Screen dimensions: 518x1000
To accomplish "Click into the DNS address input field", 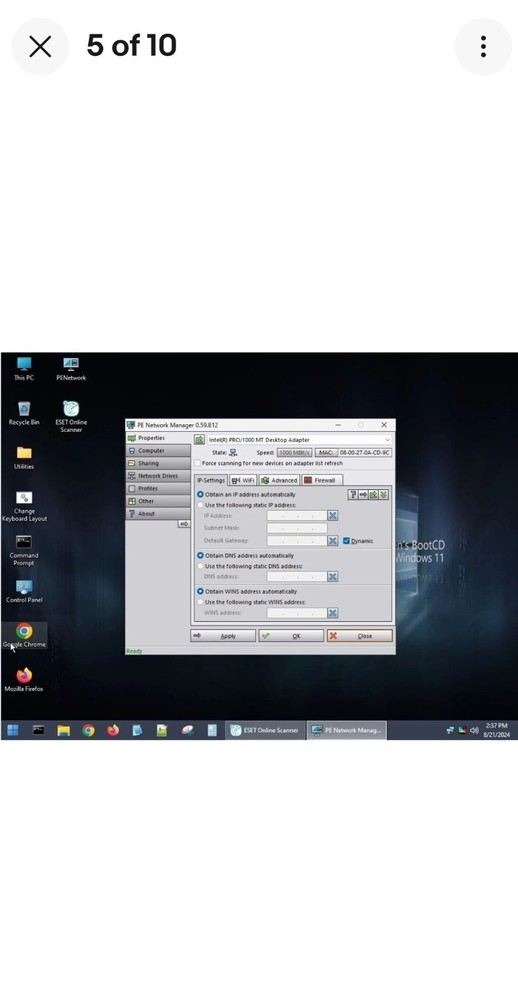I will click(x=297, y=577).
